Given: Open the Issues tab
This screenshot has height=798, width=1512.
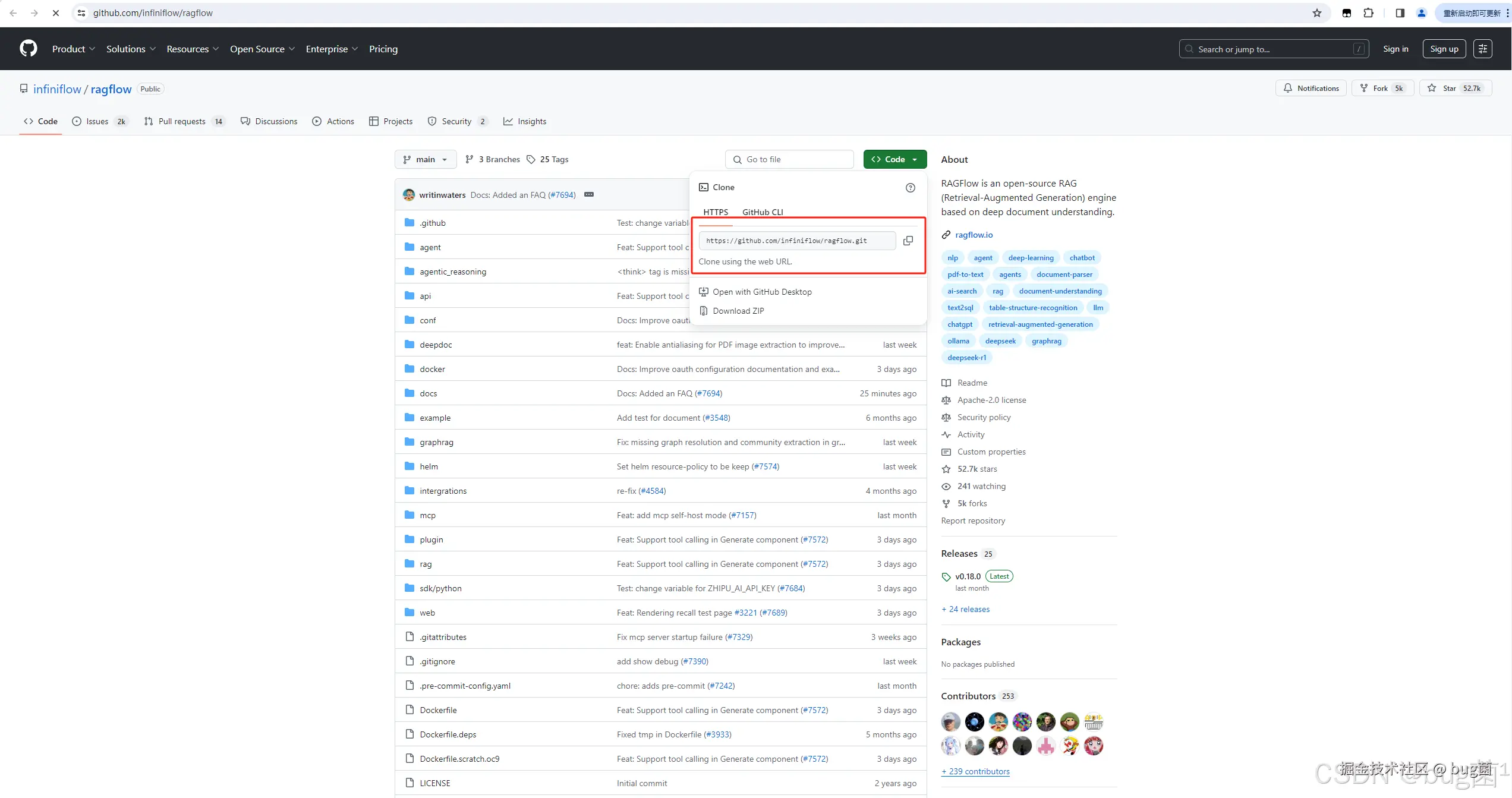Looking at the screenshot, I should tap(99, 121).
